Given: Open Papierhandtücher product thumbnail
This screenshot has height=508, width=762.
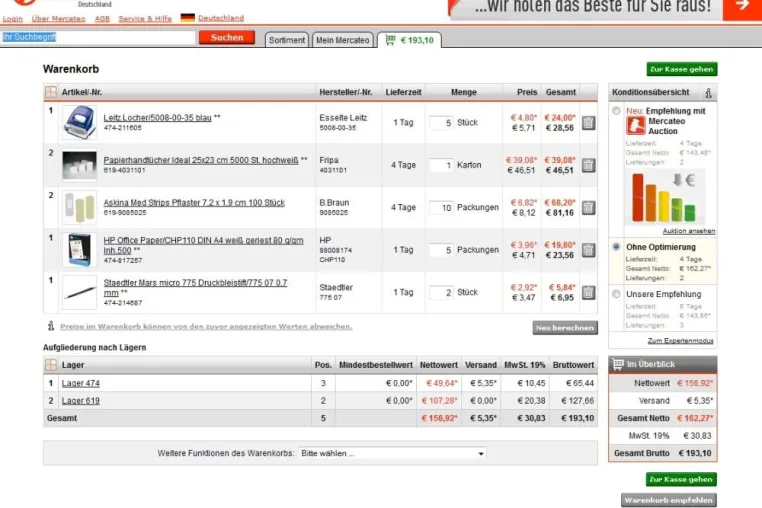Looking at the screenshot, I should [x=79, y=165].
